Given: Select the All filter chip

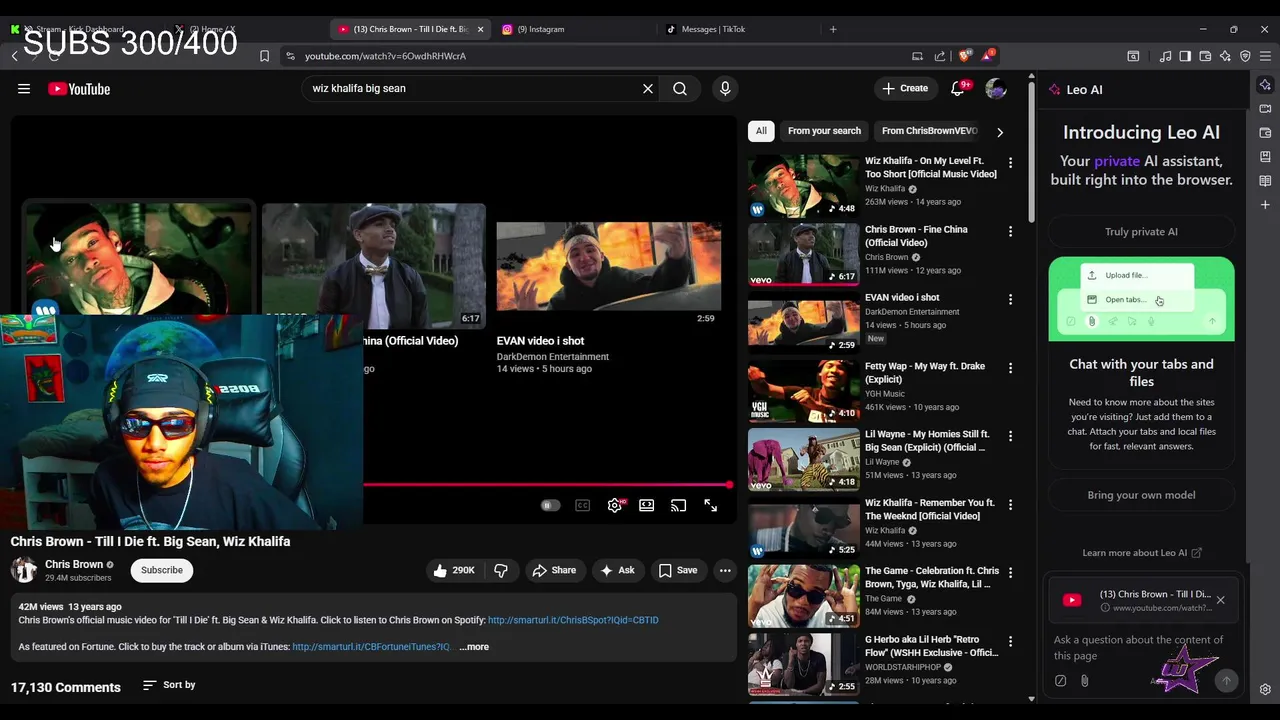Looking at the screenshot, I should click(x=761, y=131).
